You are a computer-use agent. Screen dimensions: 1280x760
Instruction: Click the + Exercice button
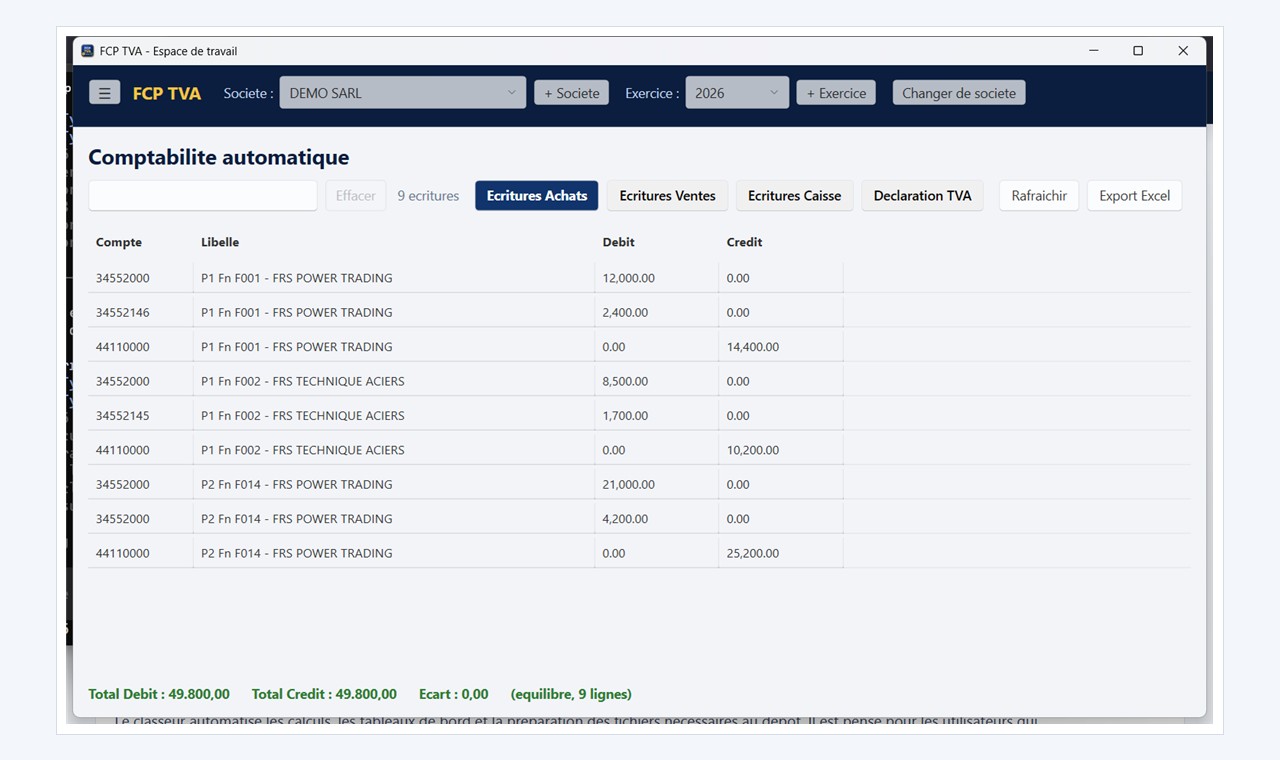[x=836, y=93]
